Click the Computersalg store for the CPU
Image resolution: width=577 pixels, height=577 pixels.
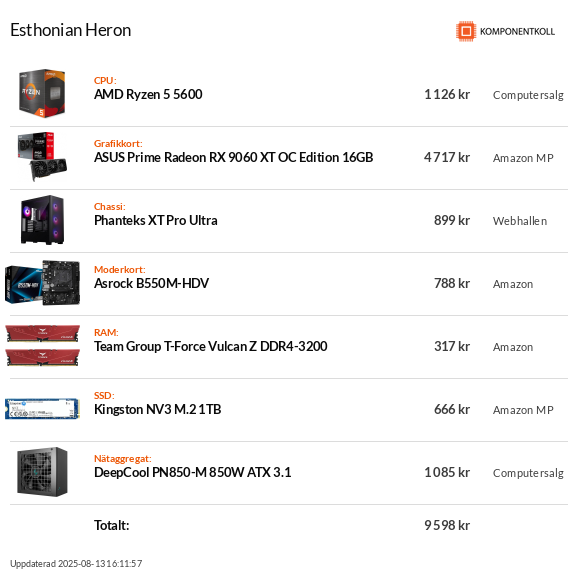528,95
